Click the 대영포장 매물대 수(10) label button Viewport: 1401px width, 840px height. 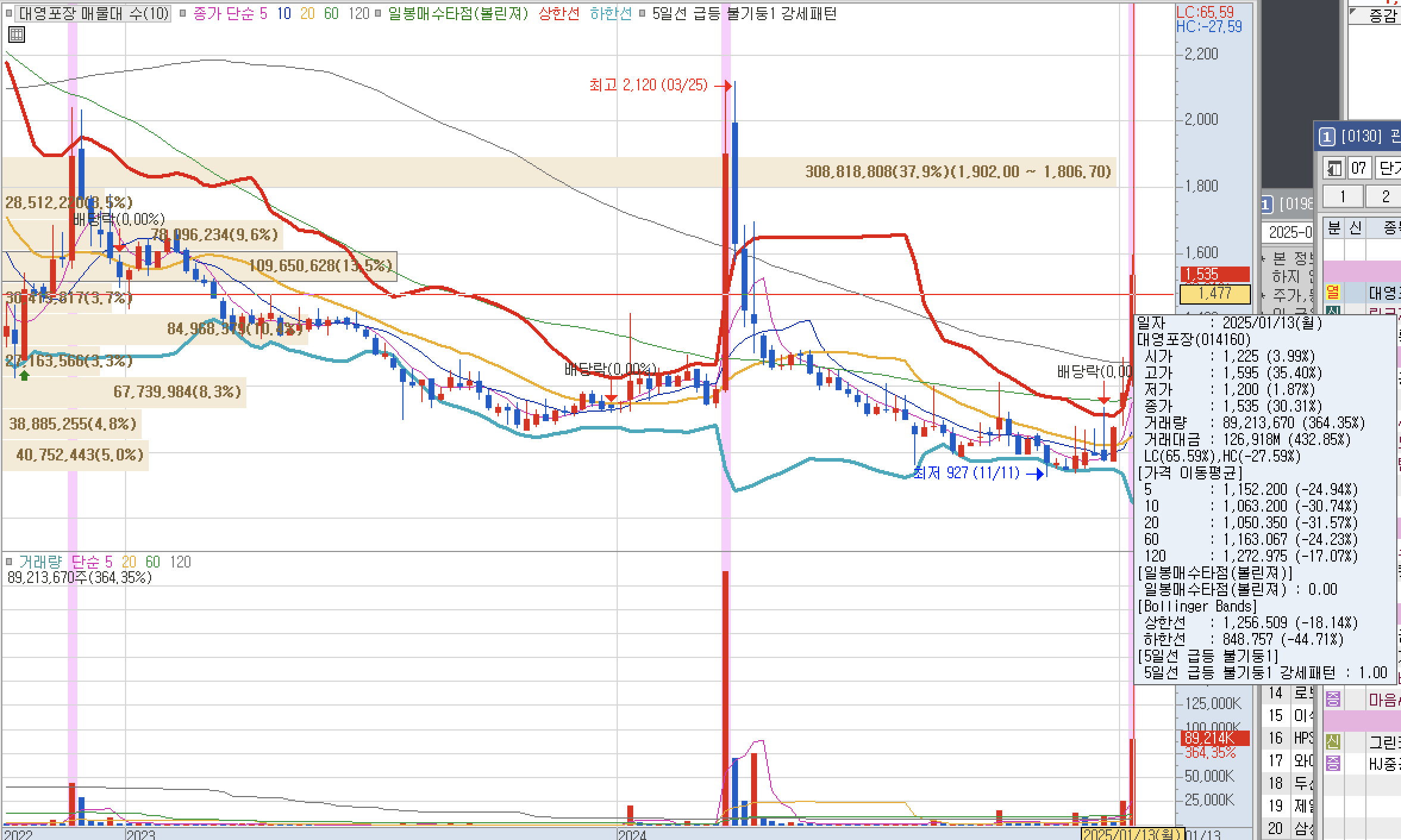point(93,13)
